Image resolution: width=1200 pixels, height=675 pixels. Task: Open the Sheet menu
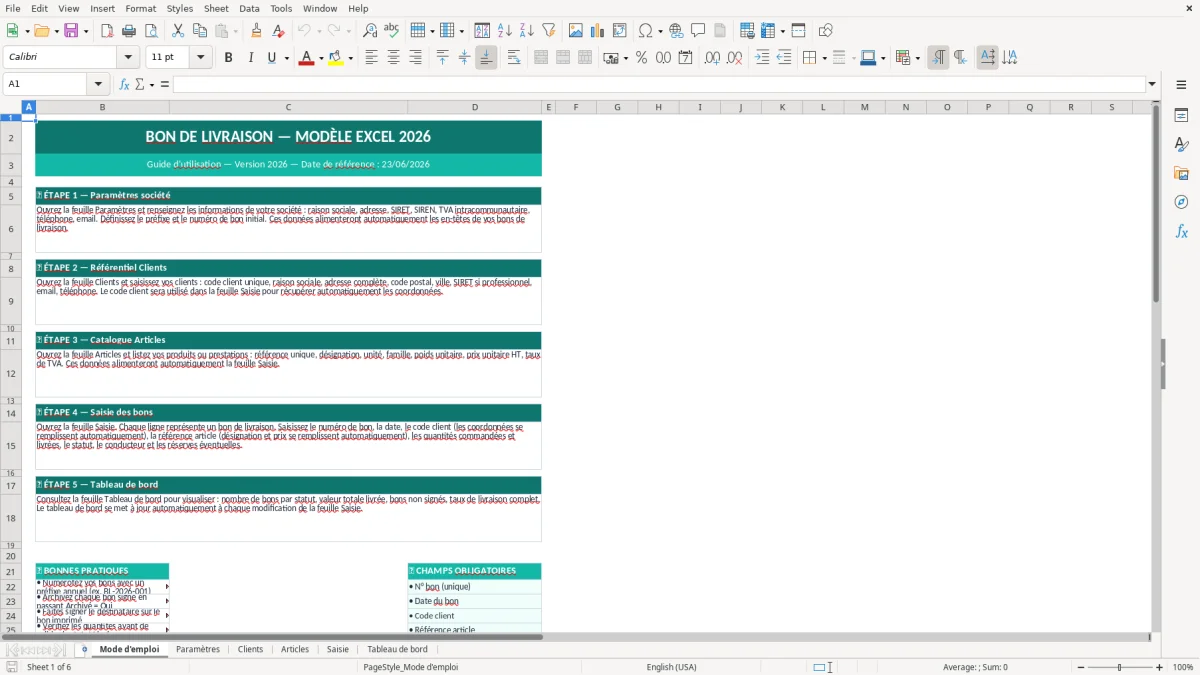(x=216, y=8)
